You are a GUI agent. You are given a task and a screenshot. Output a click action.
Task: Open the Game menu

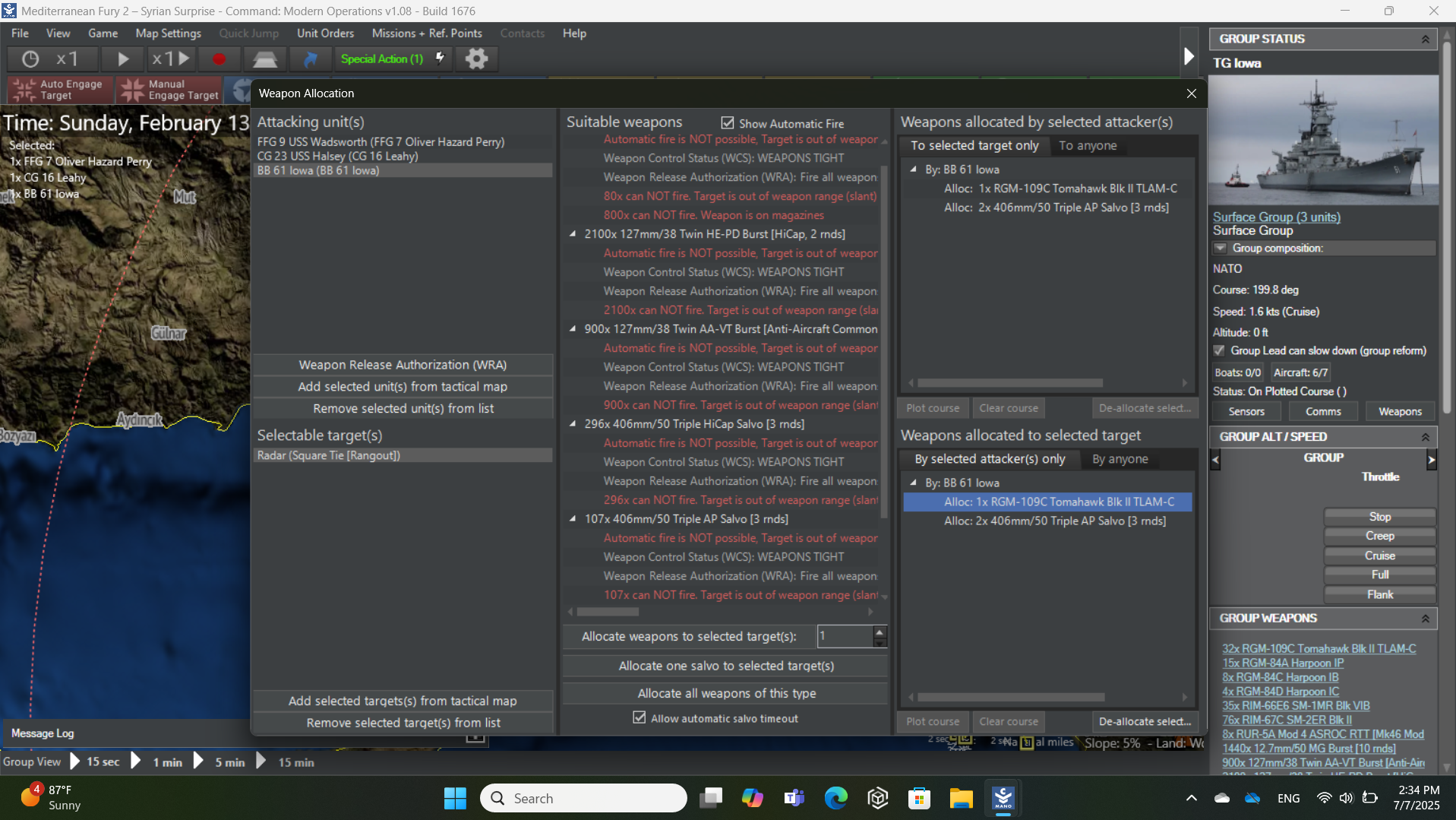pyautogui.click(x=103, y=33)
